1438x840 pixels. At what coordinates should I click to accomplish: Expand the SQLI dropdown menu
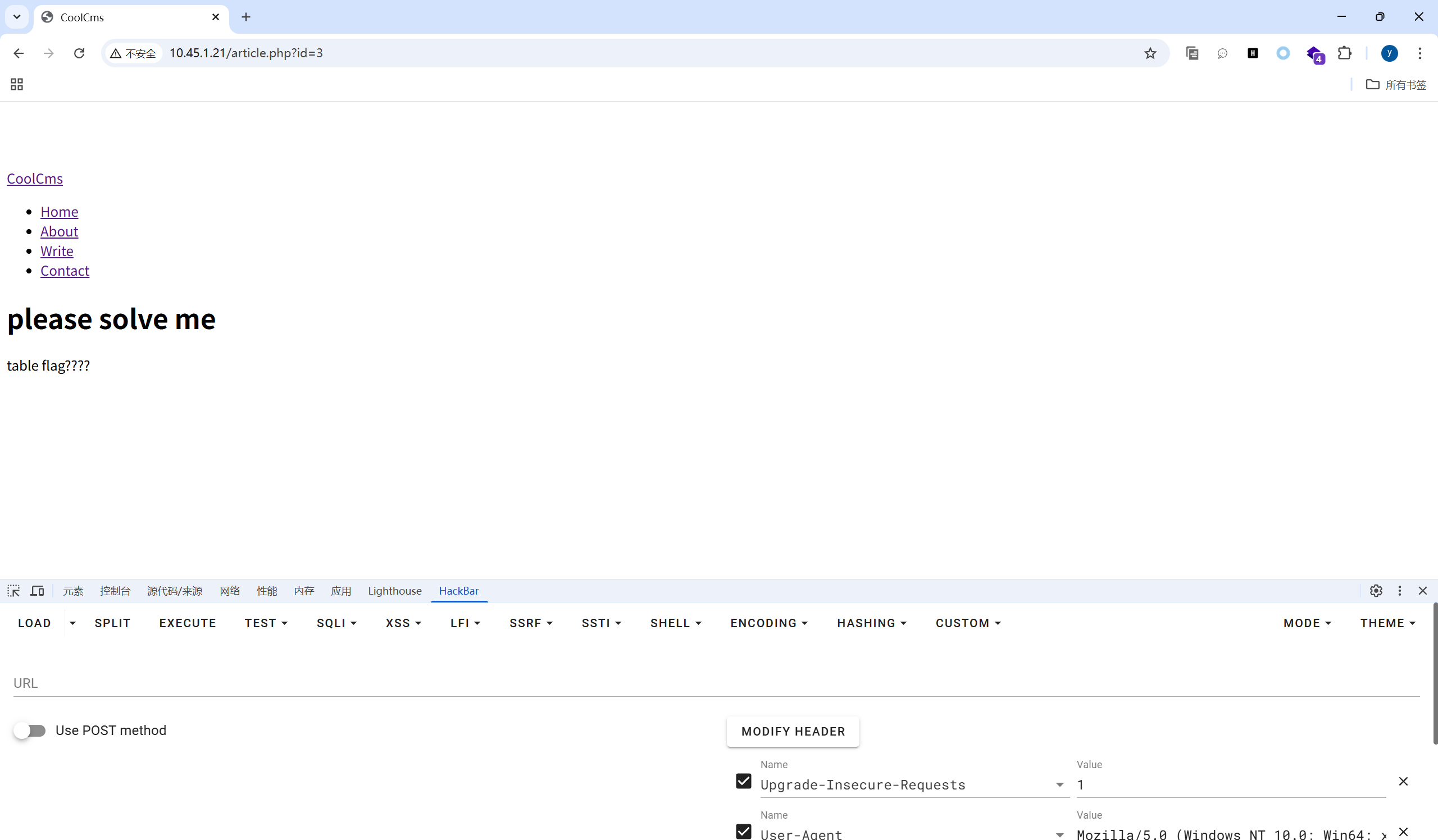[x=336, y=623]
